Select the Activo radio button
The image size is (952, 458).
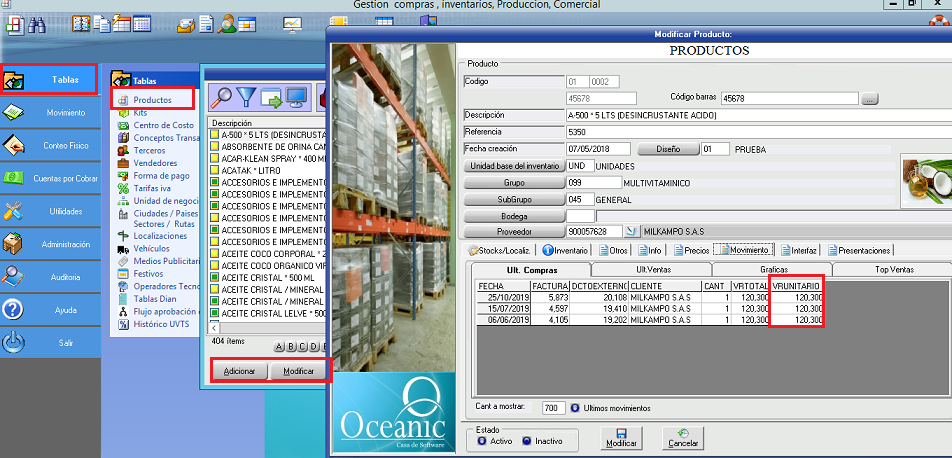[x=483, y=441]
